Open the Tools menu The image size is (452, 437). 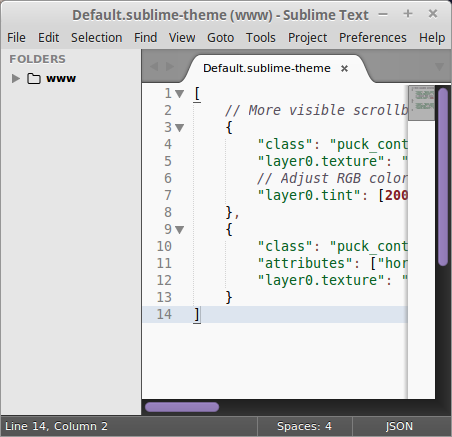coord(261,38)
